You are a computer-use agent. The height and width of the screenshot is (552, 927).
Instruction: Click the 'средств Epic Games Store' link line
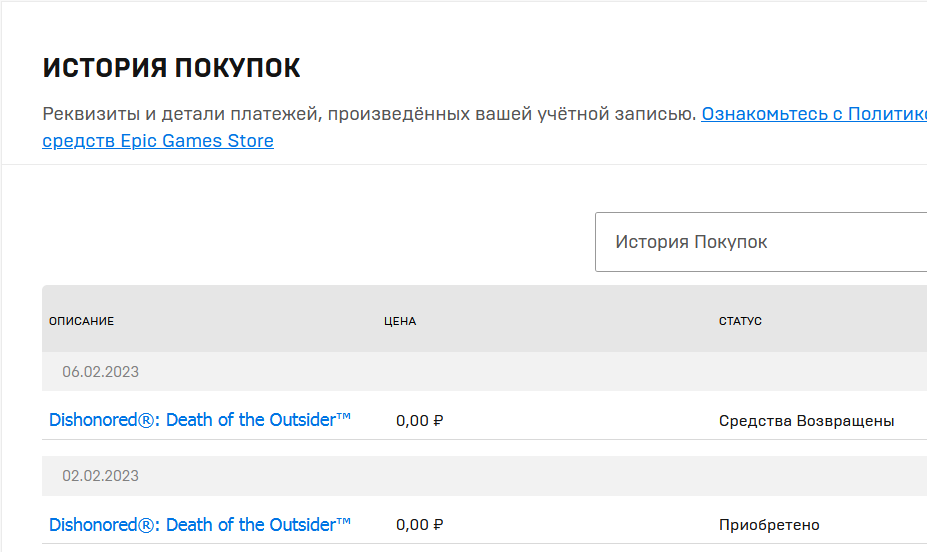click(158, 141)
